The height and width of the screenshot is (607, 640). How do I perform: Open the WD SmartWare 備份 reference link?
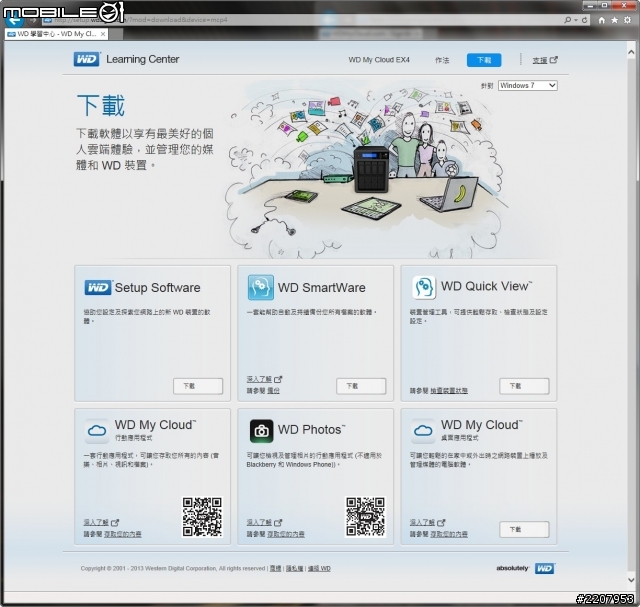point(273,391)
